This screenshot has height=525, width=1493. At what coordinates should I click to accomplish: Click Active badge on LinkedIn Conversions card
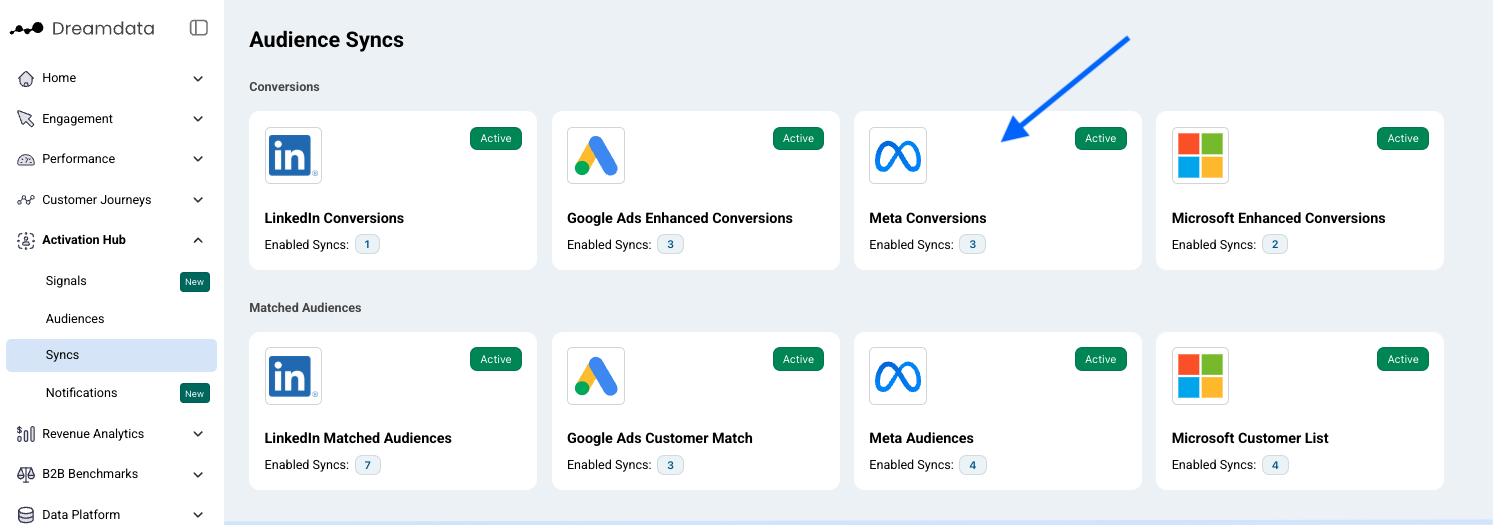point(496,139)
